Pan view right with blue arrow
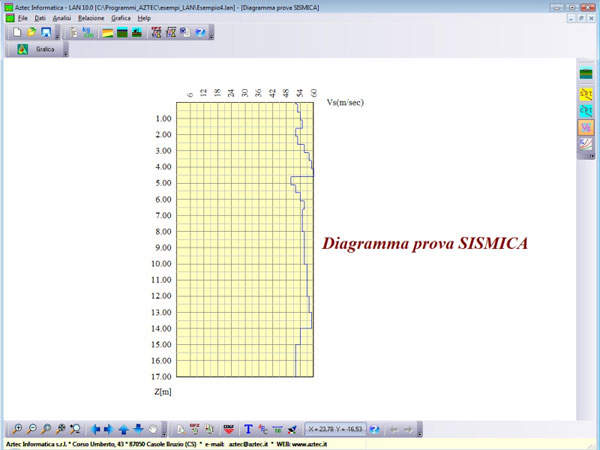 point(109,429)
